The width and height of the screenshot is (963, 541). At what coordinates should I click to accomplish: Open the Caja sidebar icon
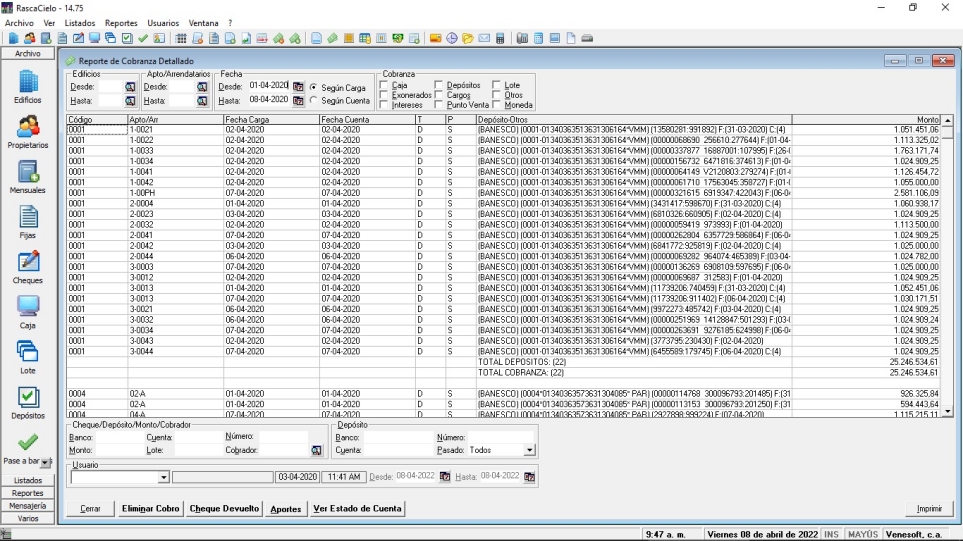point(28,307)
